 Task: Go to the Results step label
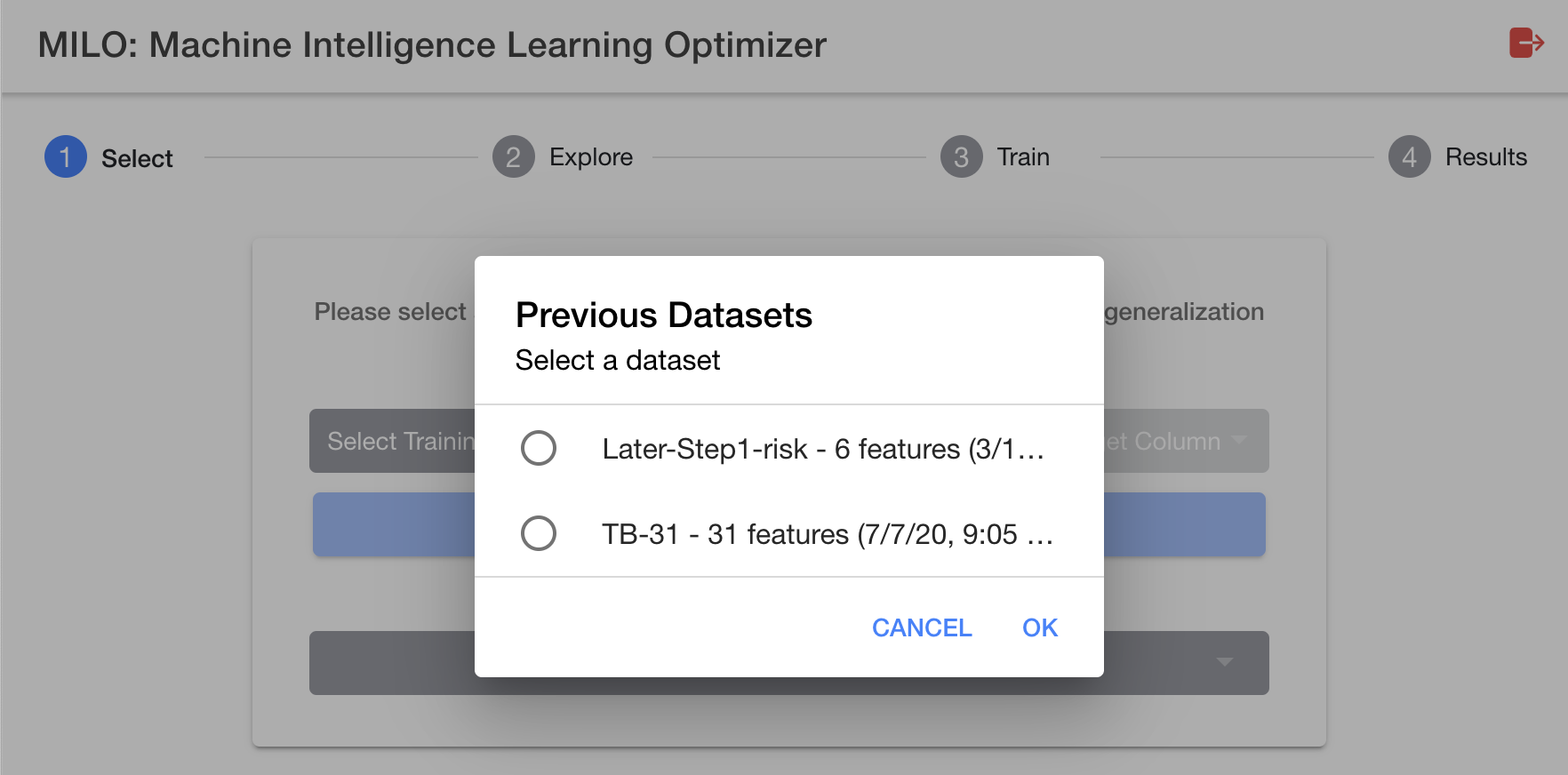click(1486, 157)
